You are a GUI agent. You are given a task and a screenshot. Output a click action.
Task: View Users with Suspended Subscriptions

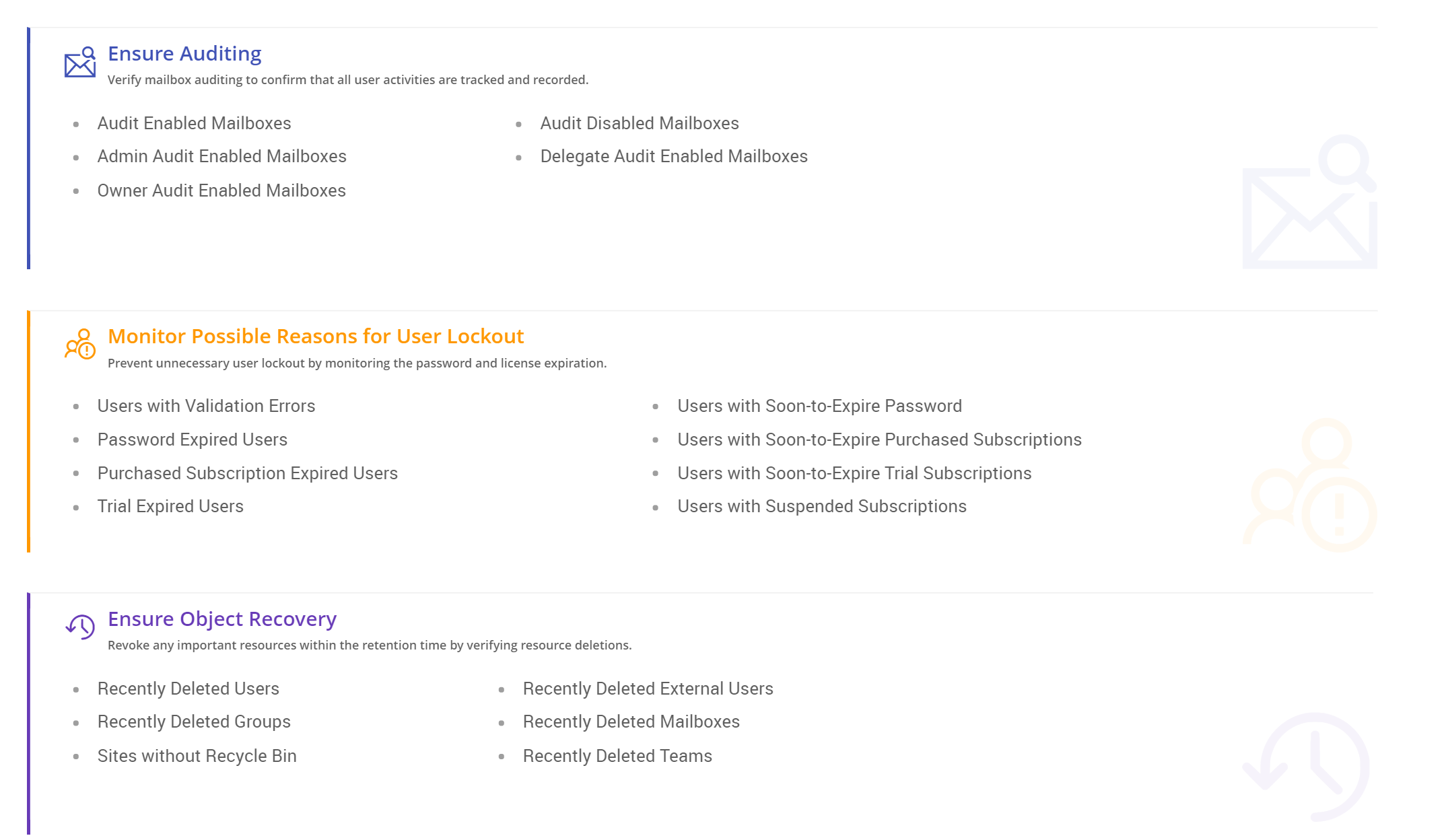coord(822,507)
